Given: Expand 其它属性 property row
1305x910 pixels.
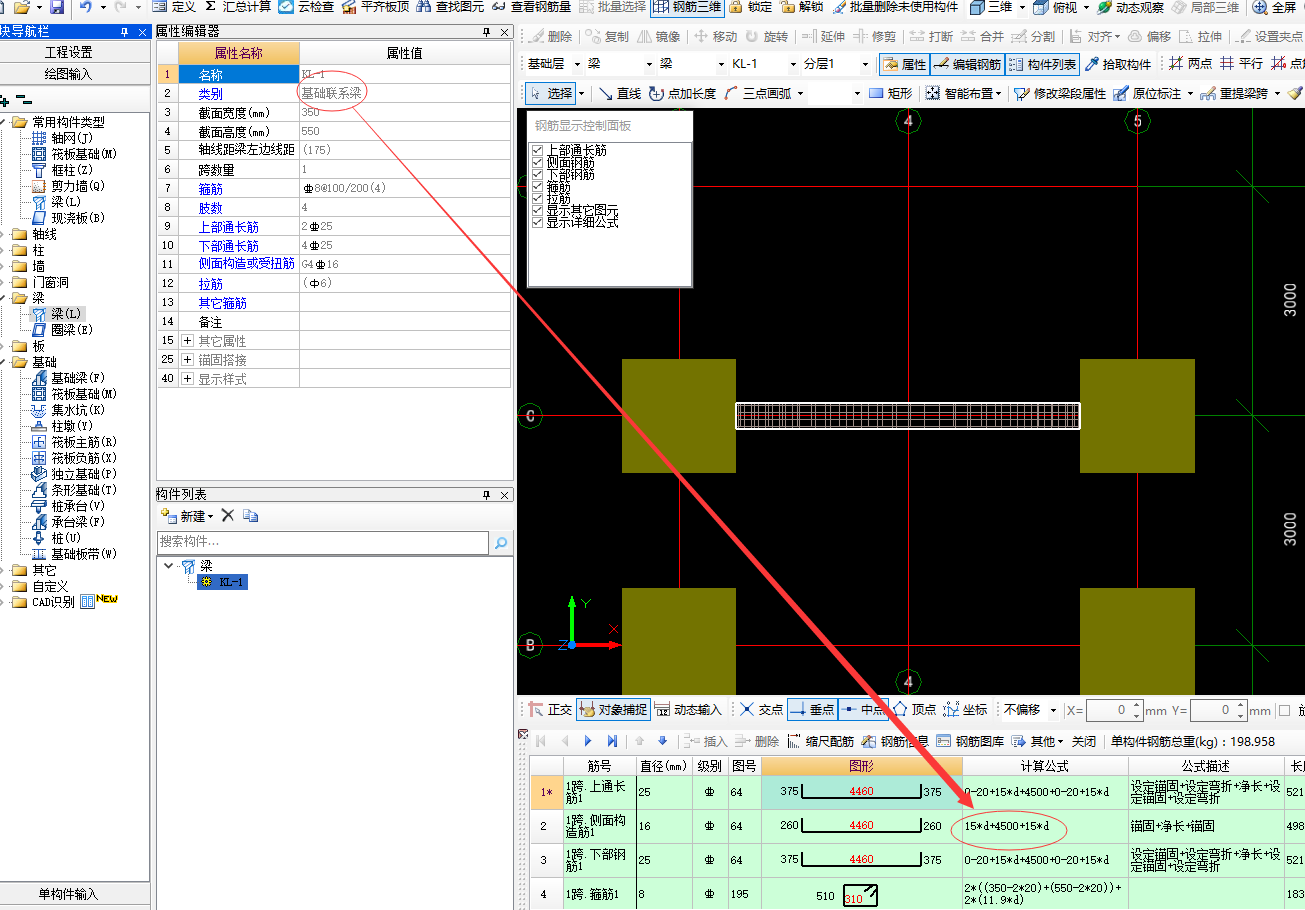Looking at the screenshot, I should (187, 341).
